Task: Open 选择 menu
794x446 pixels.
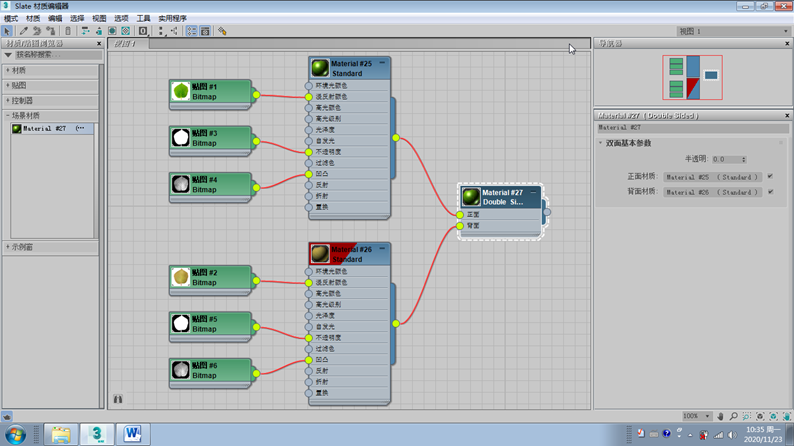Action: point(77,19)
